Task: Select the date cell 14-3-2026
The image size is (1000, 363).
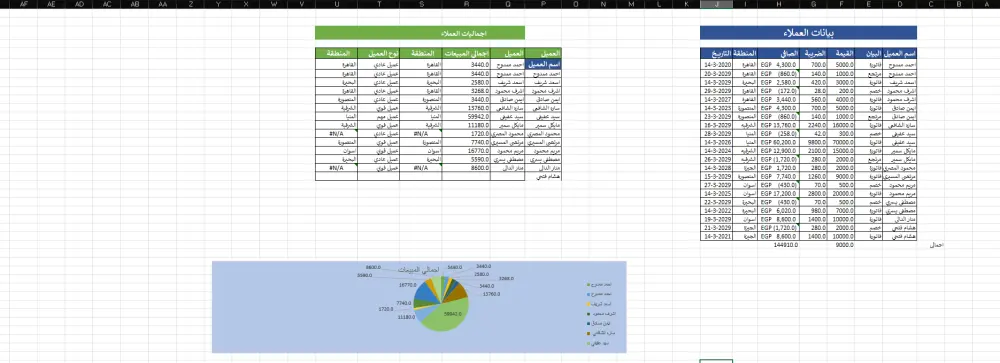Action: pos(717,142)
